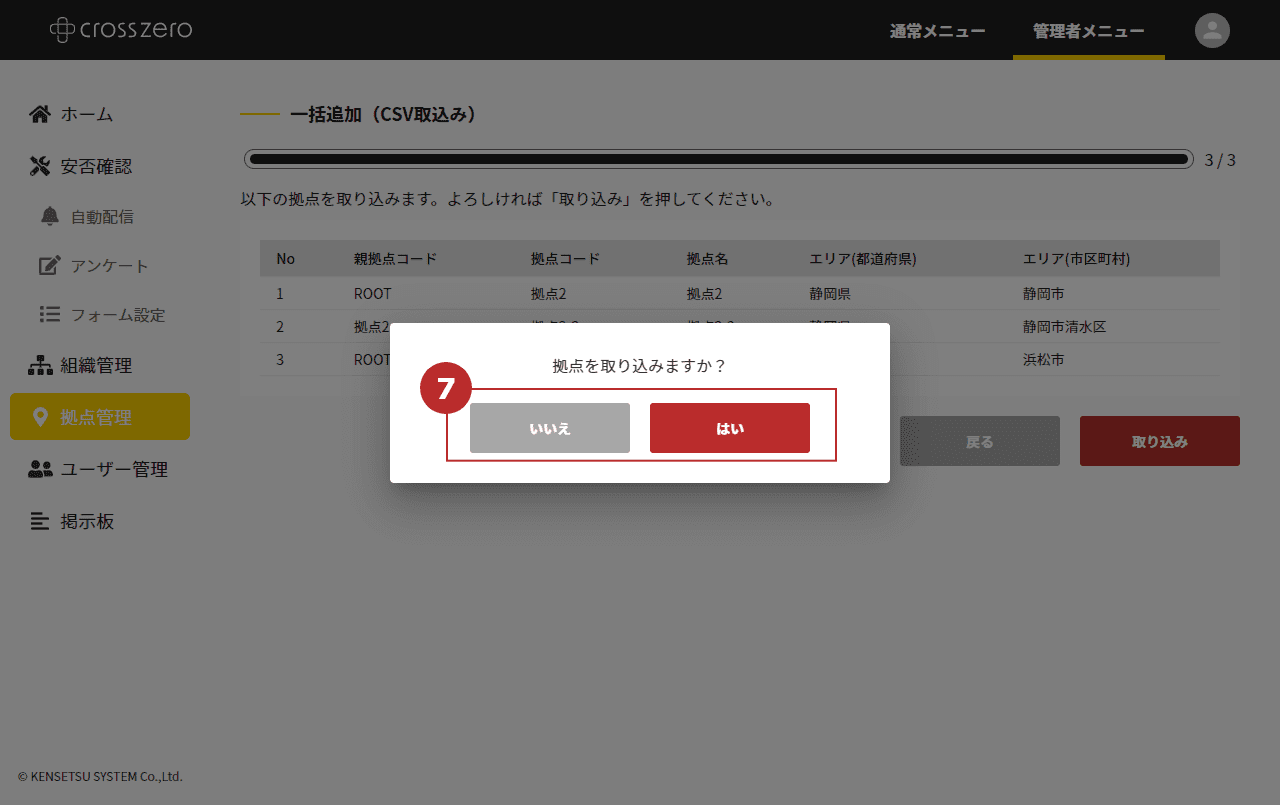Click the 拠点名 column header

[707, 259]
